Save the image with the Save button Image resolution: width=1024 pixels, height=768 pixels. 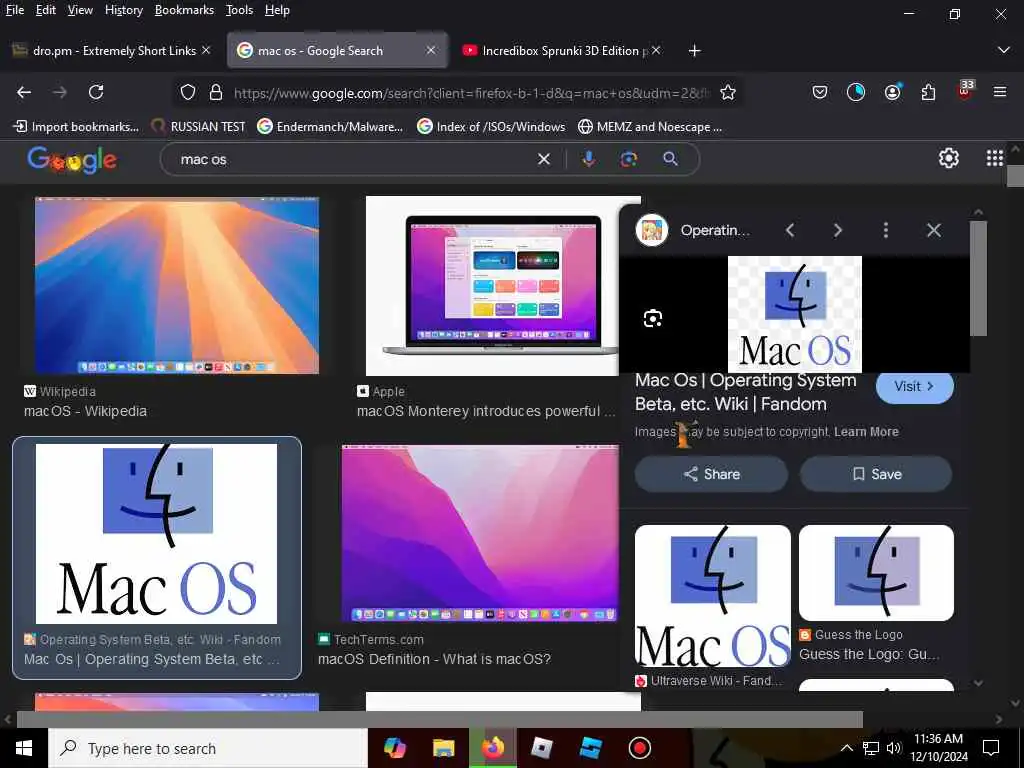[876, 474]
